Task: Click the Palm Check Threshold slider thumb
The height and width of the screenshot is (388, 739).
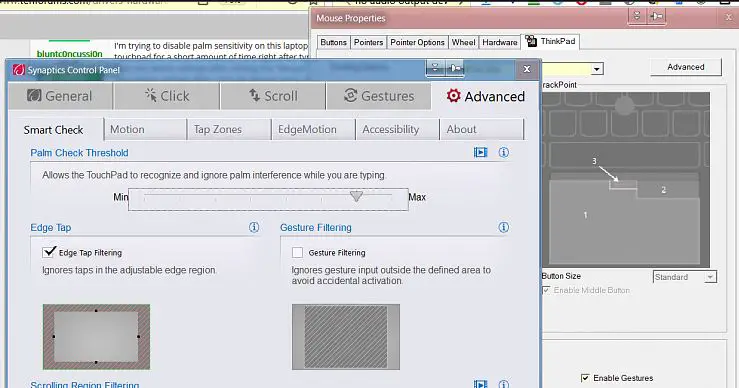Action: pos(356,196)
